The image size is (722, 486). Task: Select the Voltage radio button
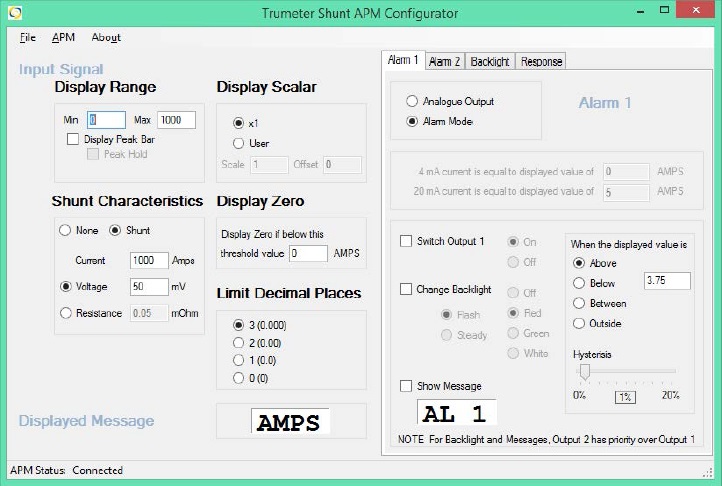pos(66,287)
